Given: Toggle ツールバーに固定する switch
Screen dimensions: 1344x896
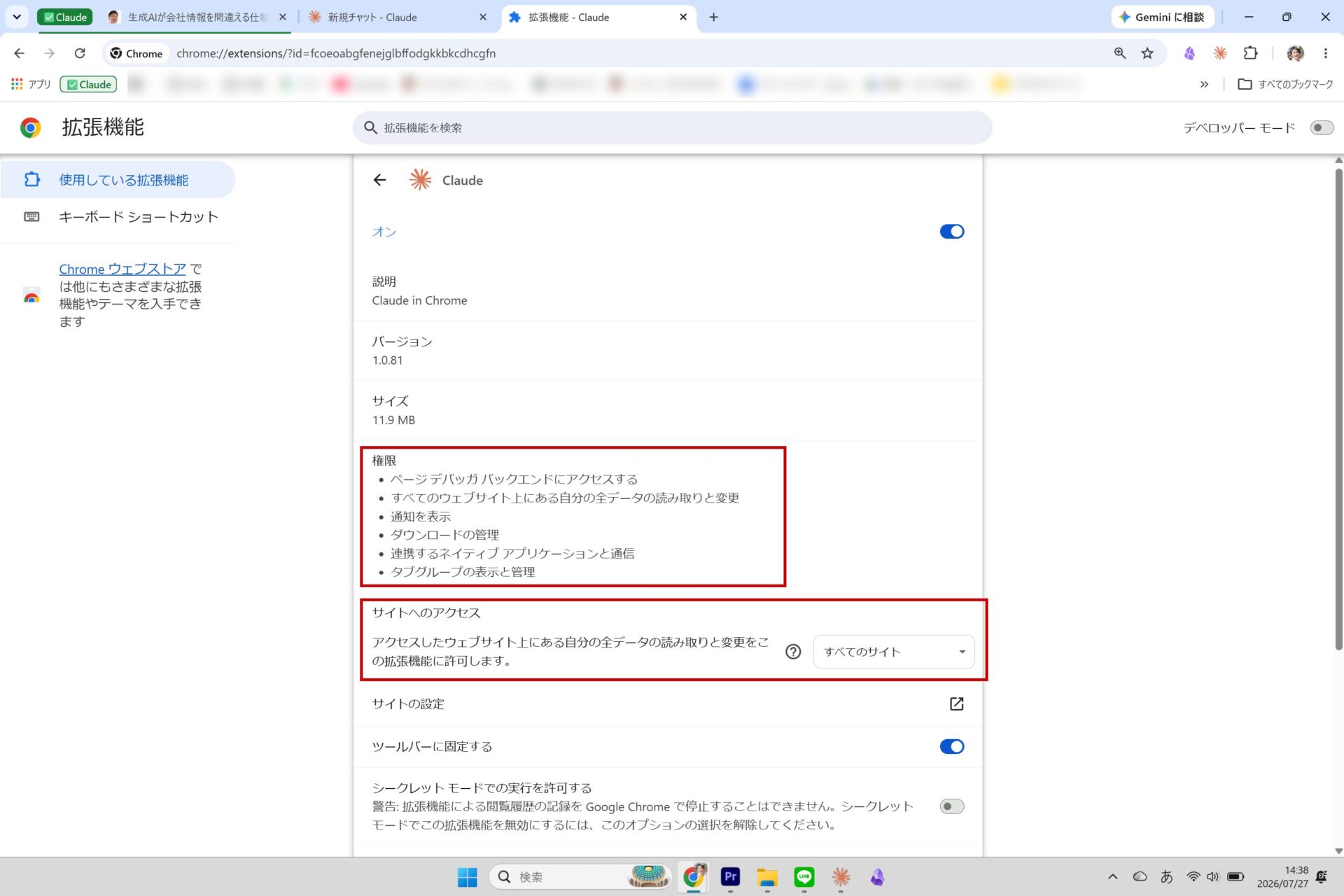Looking at the screenshot, I should point(951,746).
